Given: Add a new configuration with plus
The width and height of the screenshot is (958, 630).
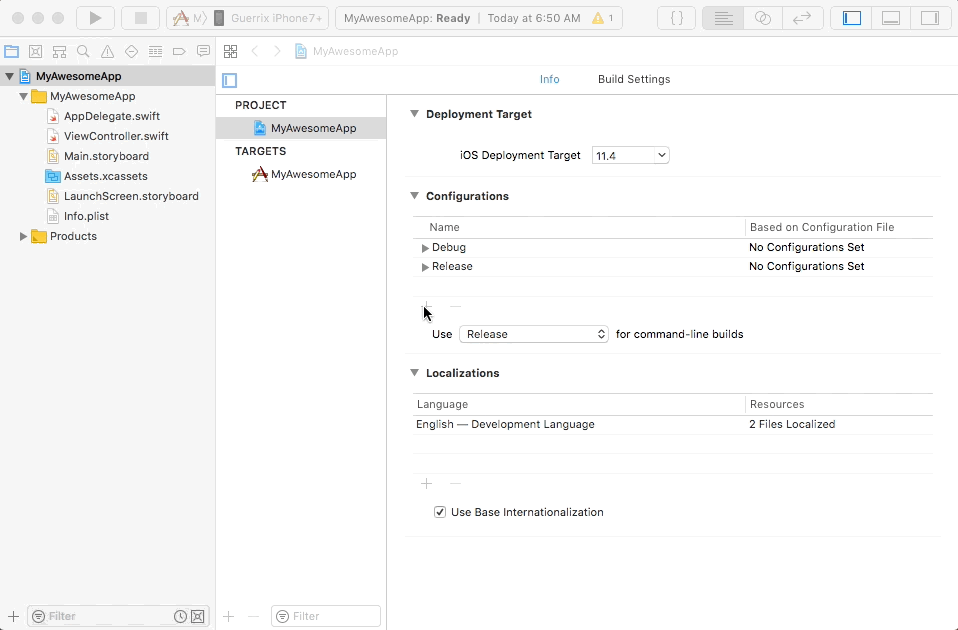Looking at the screenshot, I should 426,306.
